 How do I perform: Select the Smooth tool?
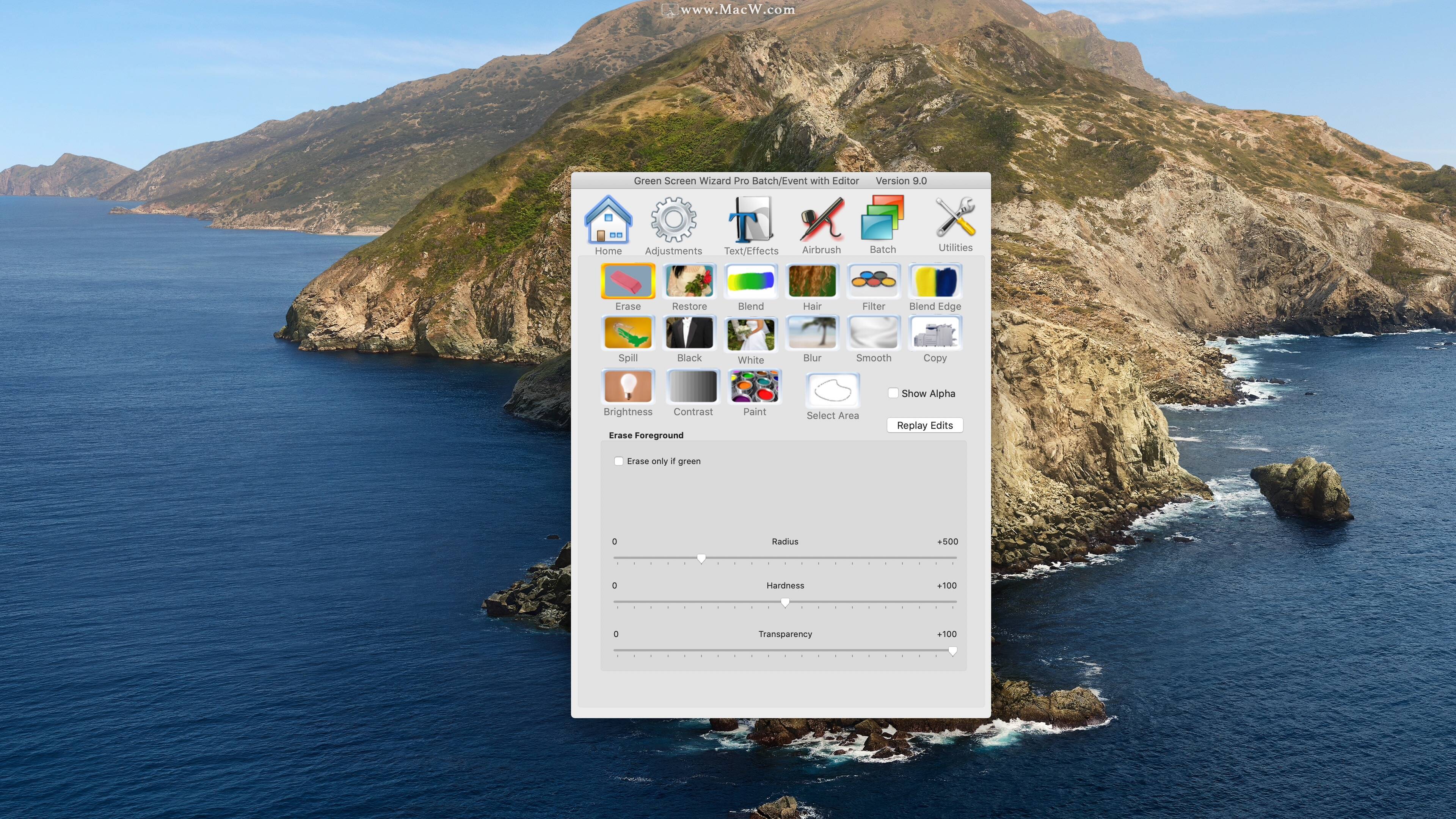tap(873, 333)
